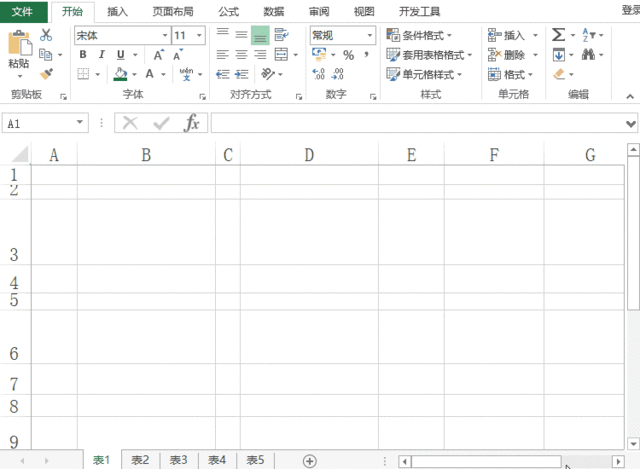Click the horizontal scrollbar right arrow

click(x=618, y=461)
